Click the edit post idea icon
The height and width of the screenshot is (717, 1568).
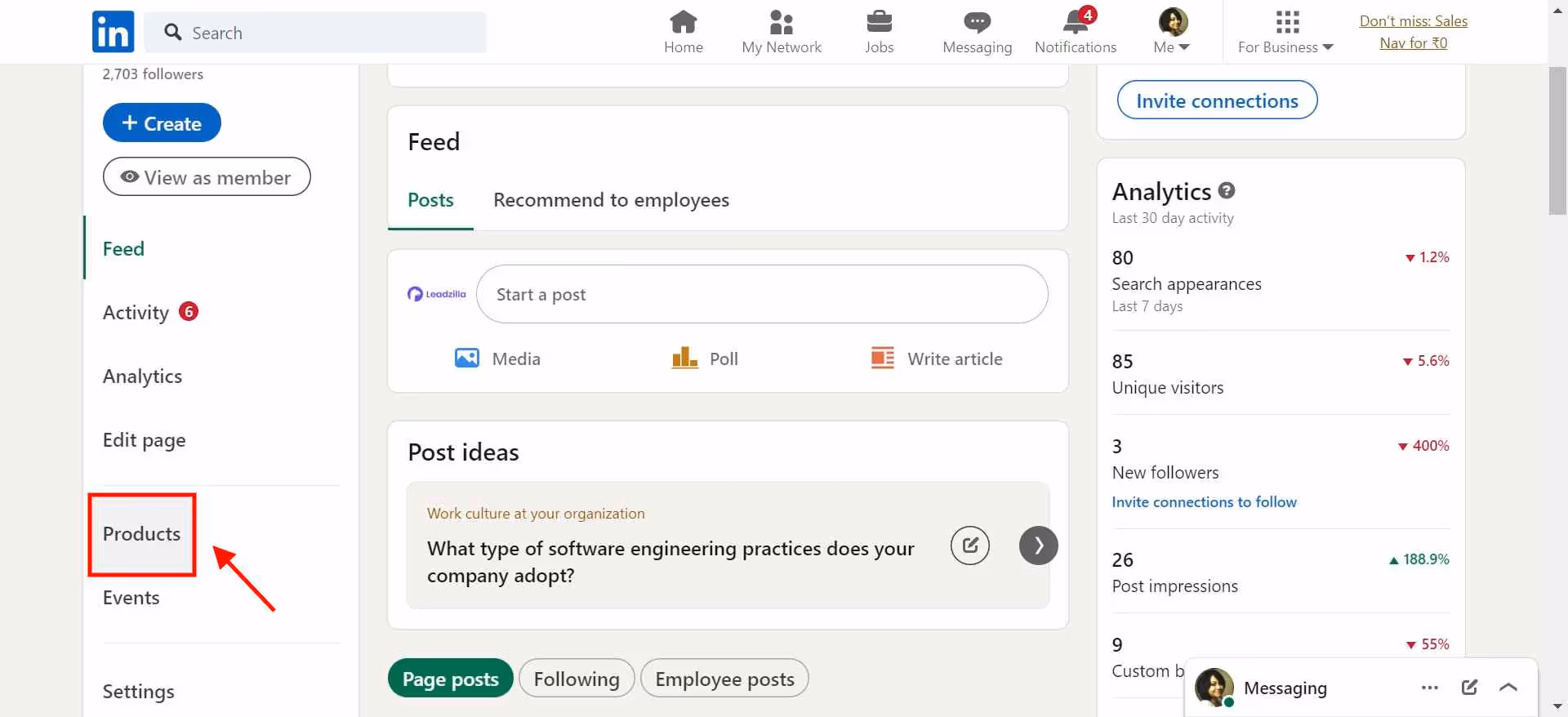tap(970, 546)
